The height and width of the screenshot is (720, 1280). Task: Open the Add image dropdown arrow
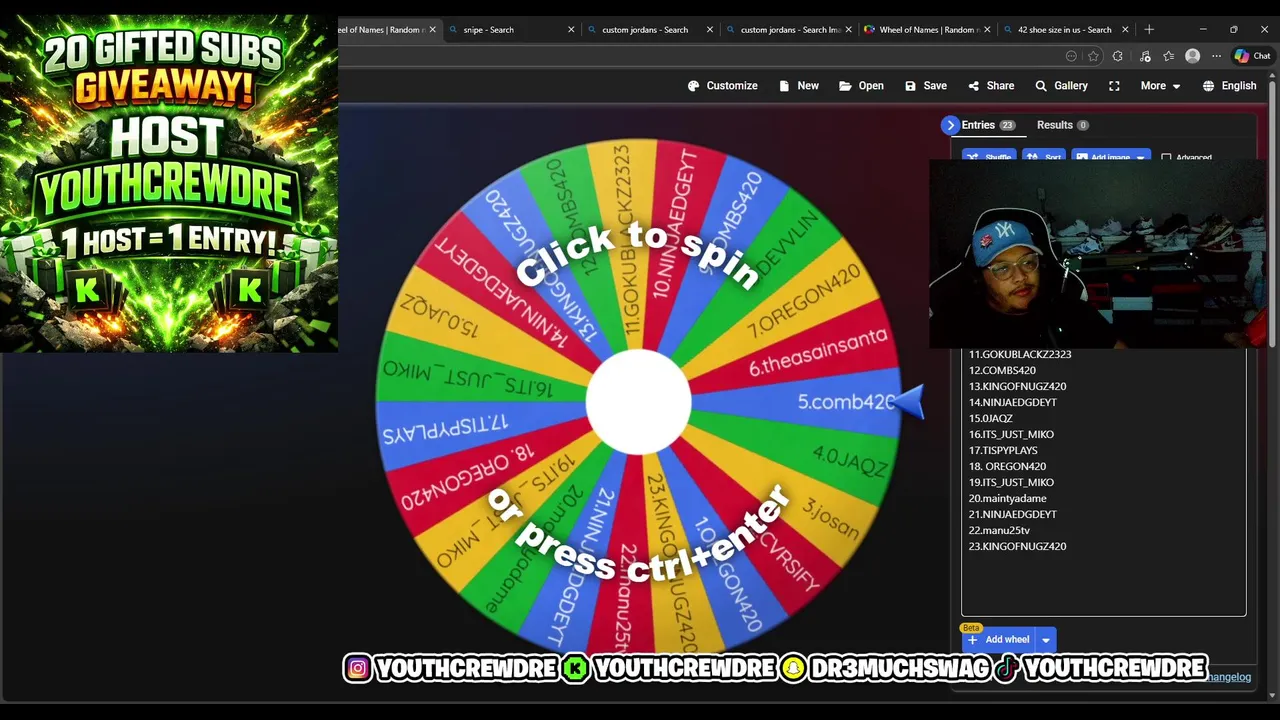(1140, 157)
